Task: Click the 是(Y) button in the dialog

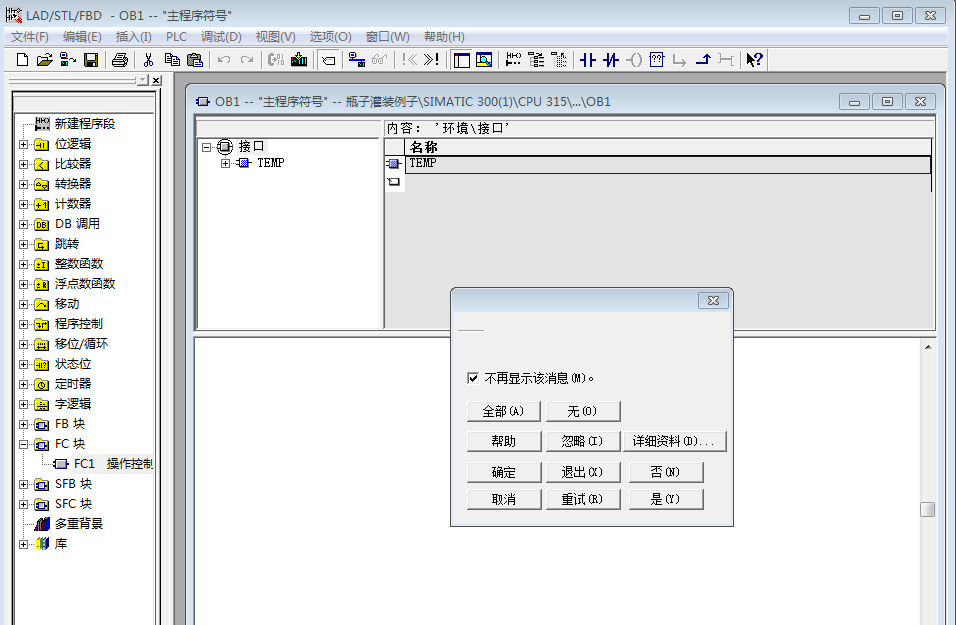Action: click(x=665, y=499)
